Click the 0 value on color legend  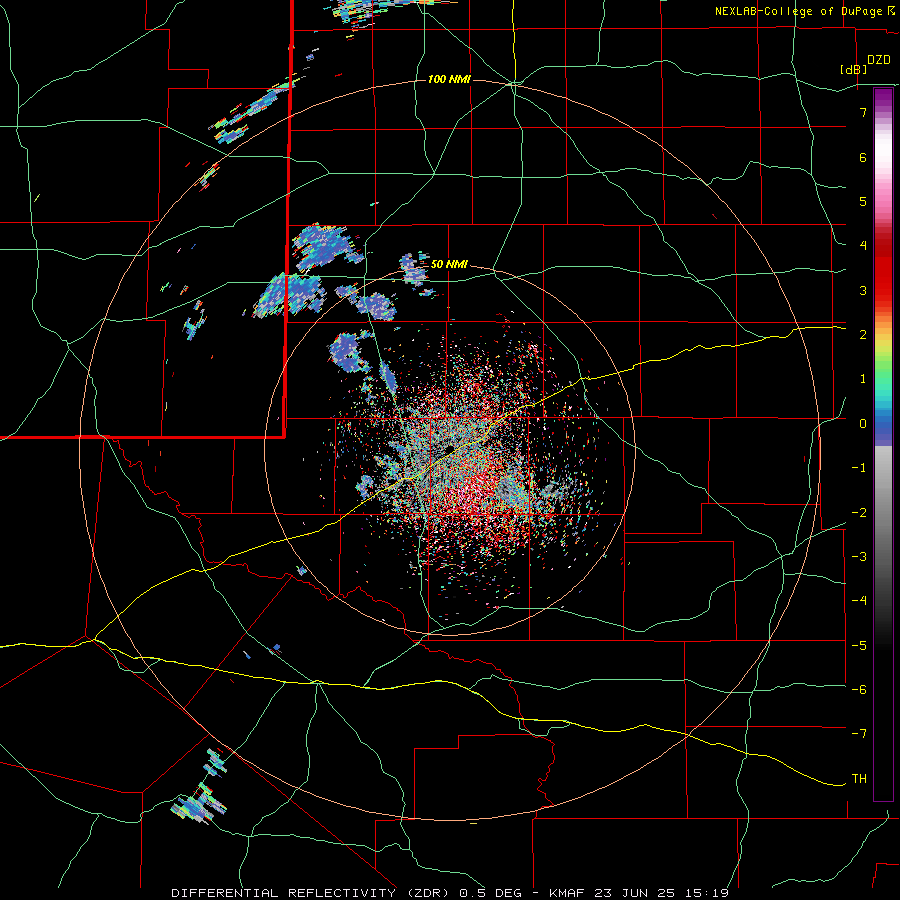(863, 424)
